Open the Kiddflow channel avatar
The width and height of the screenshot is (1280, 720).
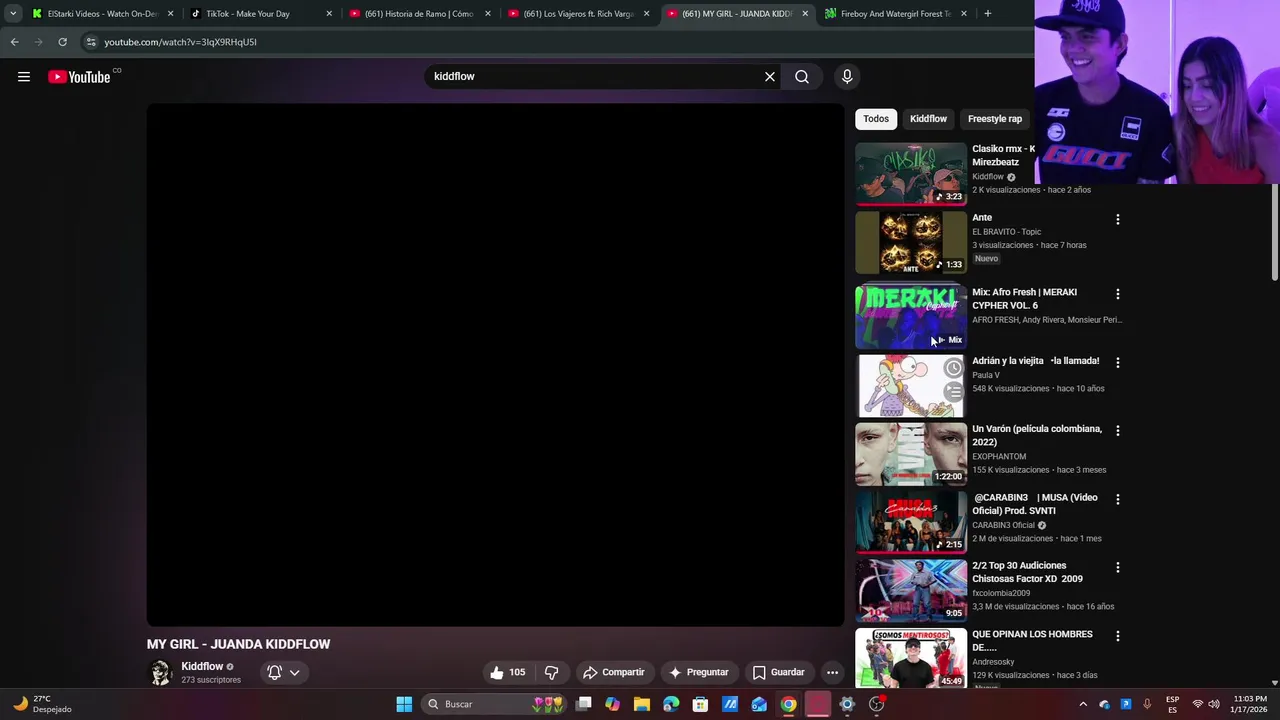coord(161,672)
